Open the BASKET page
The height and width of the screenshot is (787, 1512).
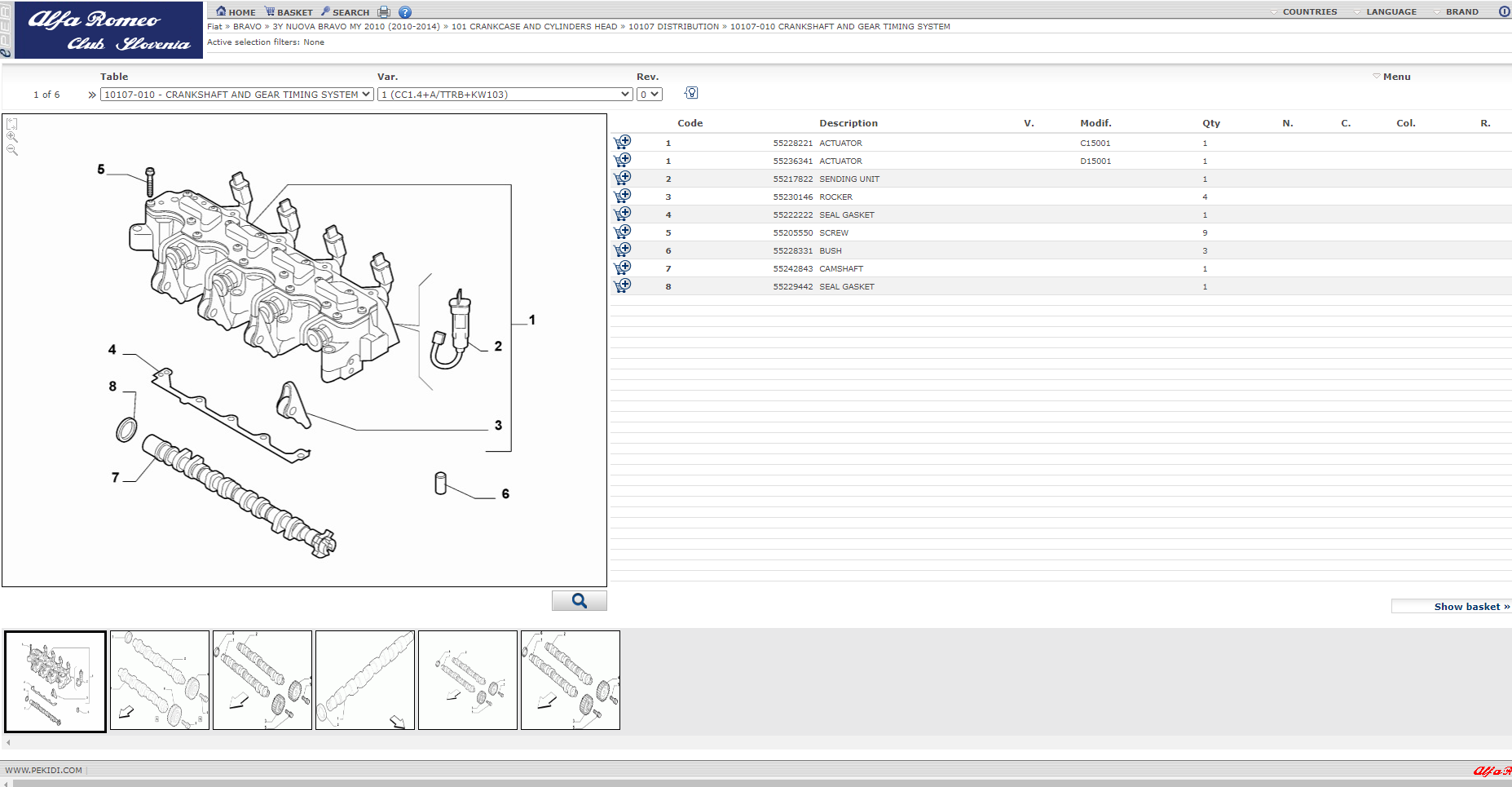pyautogui.click(x=289, y=12)
